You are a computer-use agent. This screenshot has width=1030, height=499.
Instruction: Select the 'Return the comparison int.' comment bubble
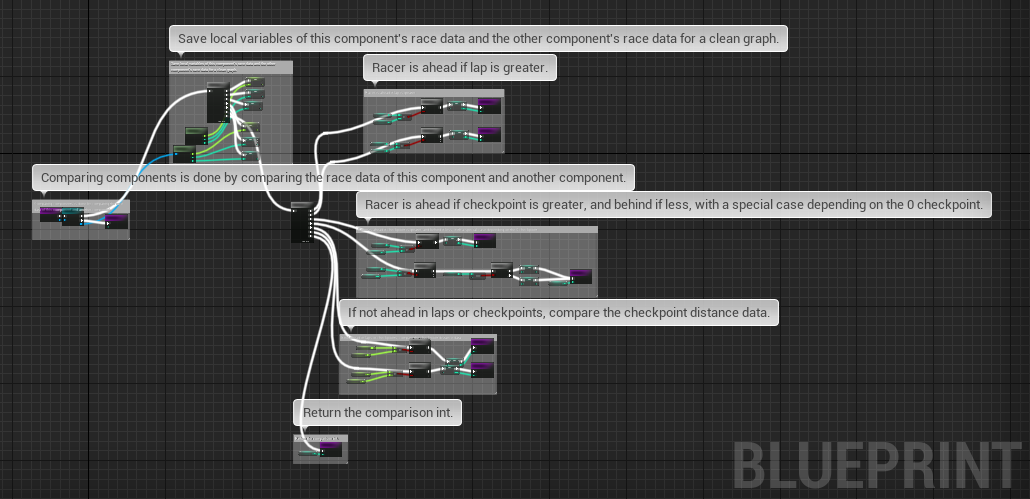click(377, 413)
